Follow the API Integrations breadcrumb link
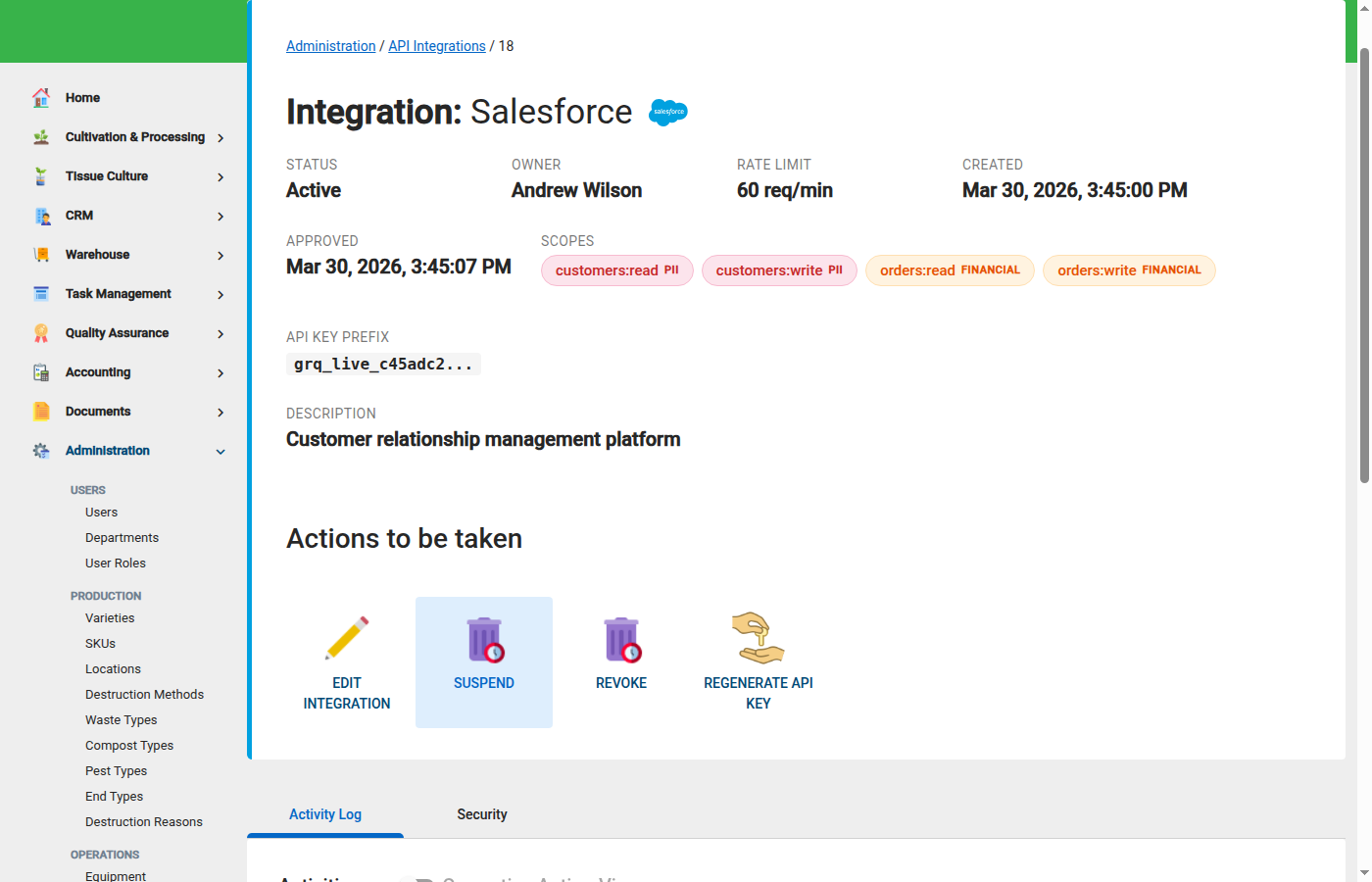 pyautogui.click(x=437, y=45)
